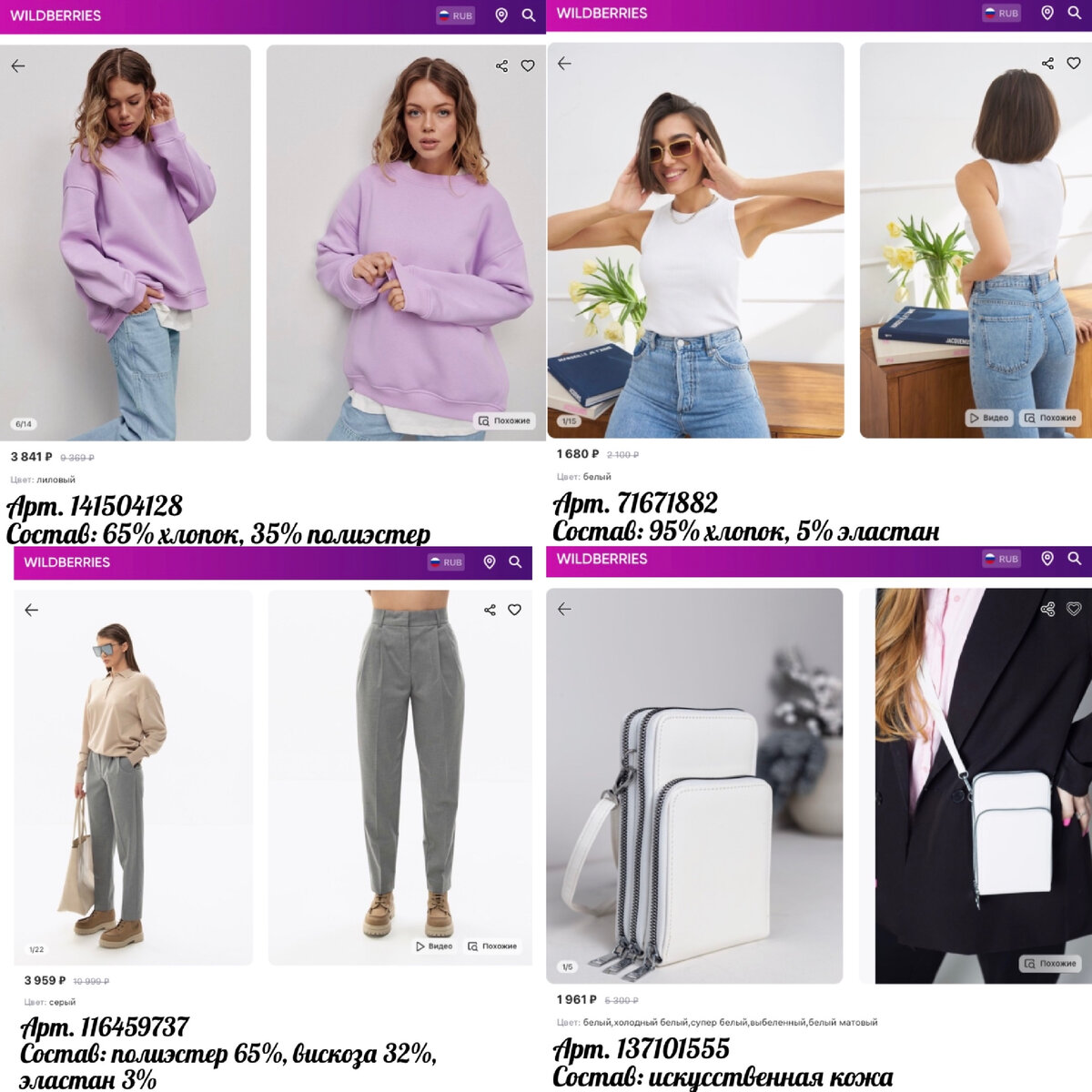Favorite the grey trousers with heart icon
The image size is (1092, 1092).
click(x=514, y=610)
